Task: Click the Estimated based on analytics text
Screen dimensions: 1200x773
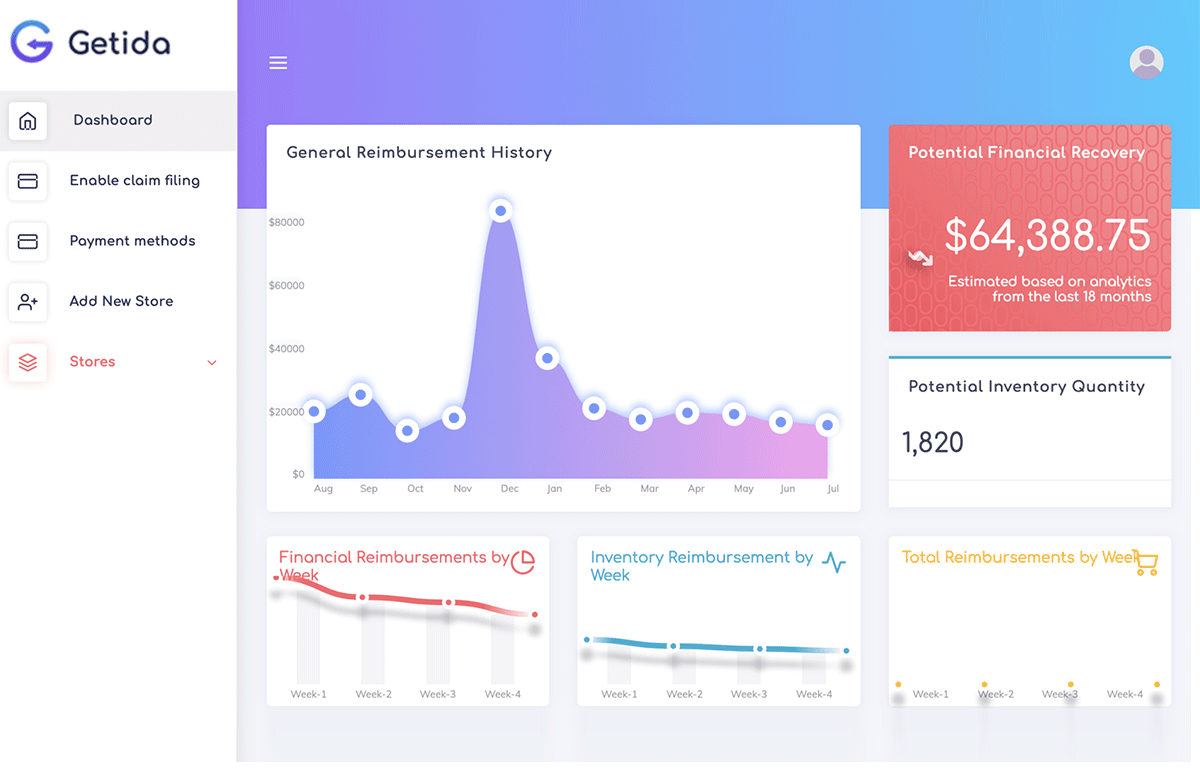Action: coord(1050,289)
